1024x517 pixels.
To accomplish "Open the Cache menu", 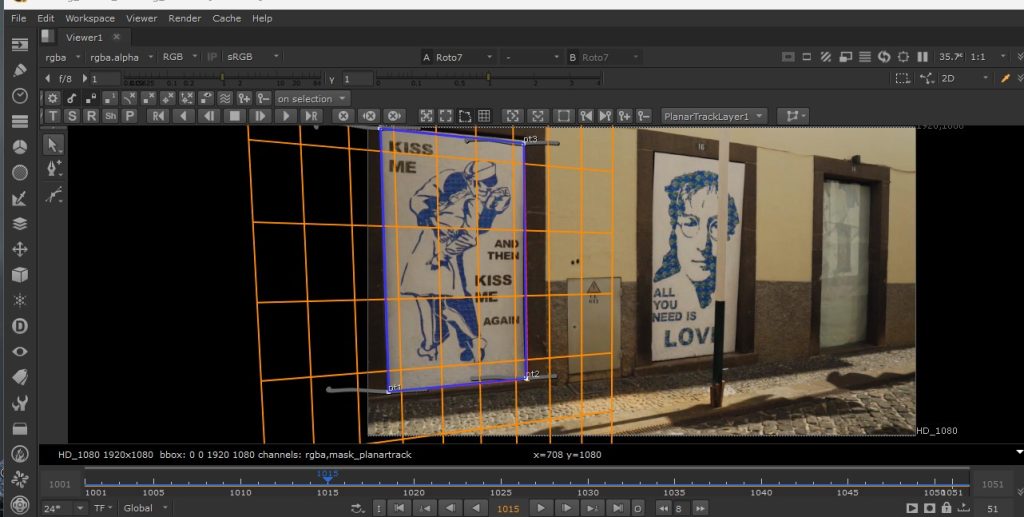I will [x=227, y=18].
